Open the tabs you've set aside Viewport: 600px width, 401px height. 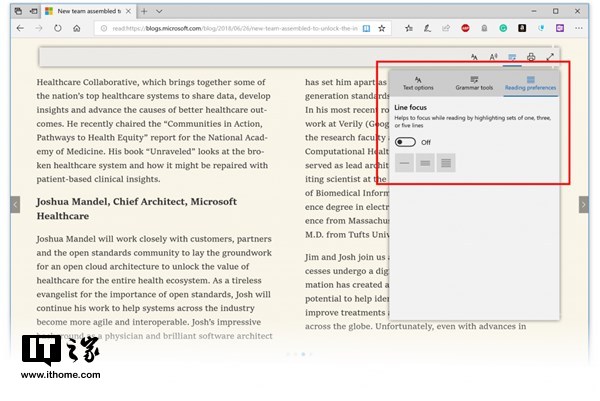click(18, 11)
